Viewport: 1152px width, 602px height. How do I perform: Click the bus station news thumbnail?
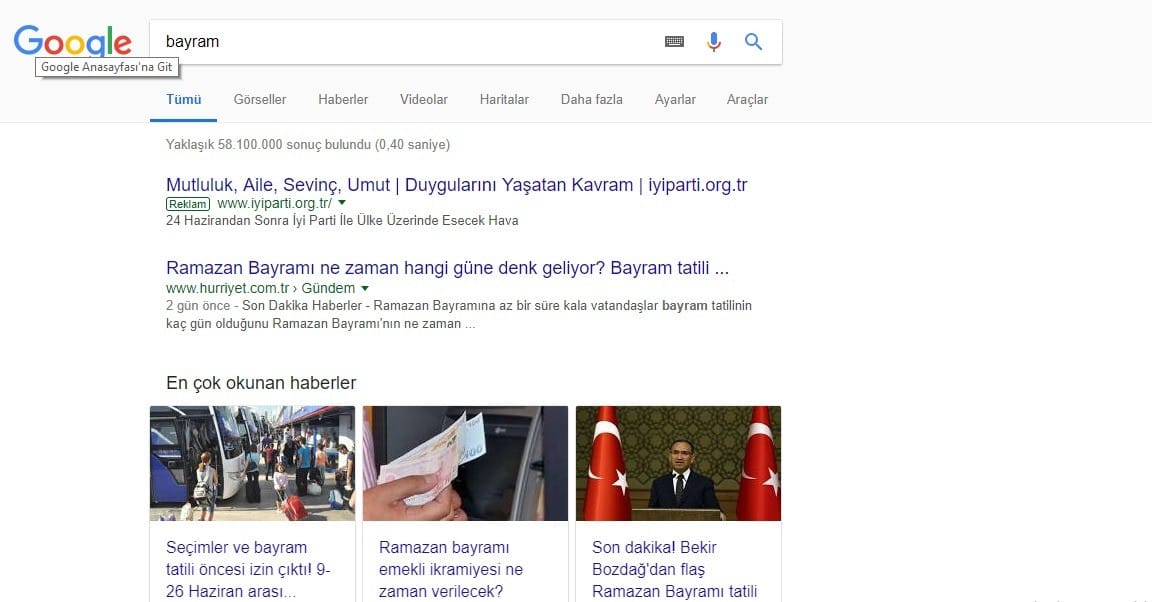(x=252, y=463)
